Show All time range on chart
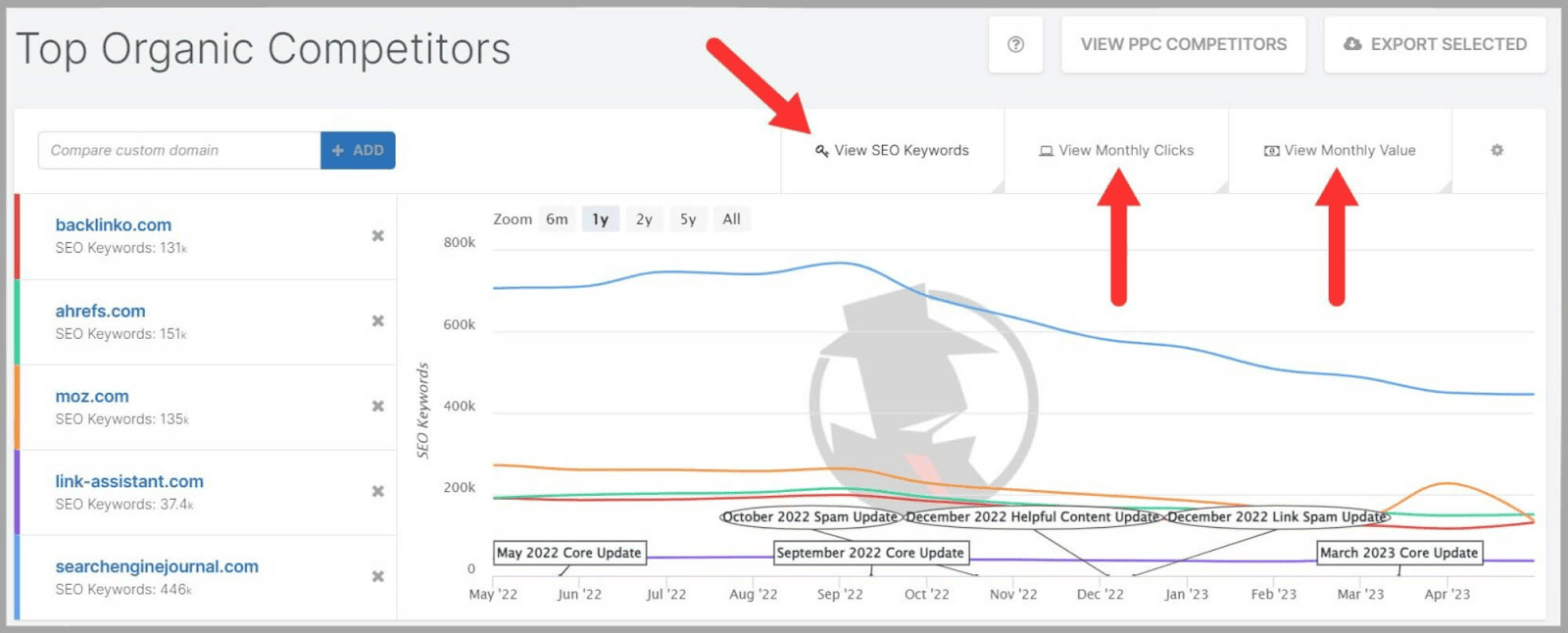The height and width of the screenshot is (633, 1568). point(731,219)
